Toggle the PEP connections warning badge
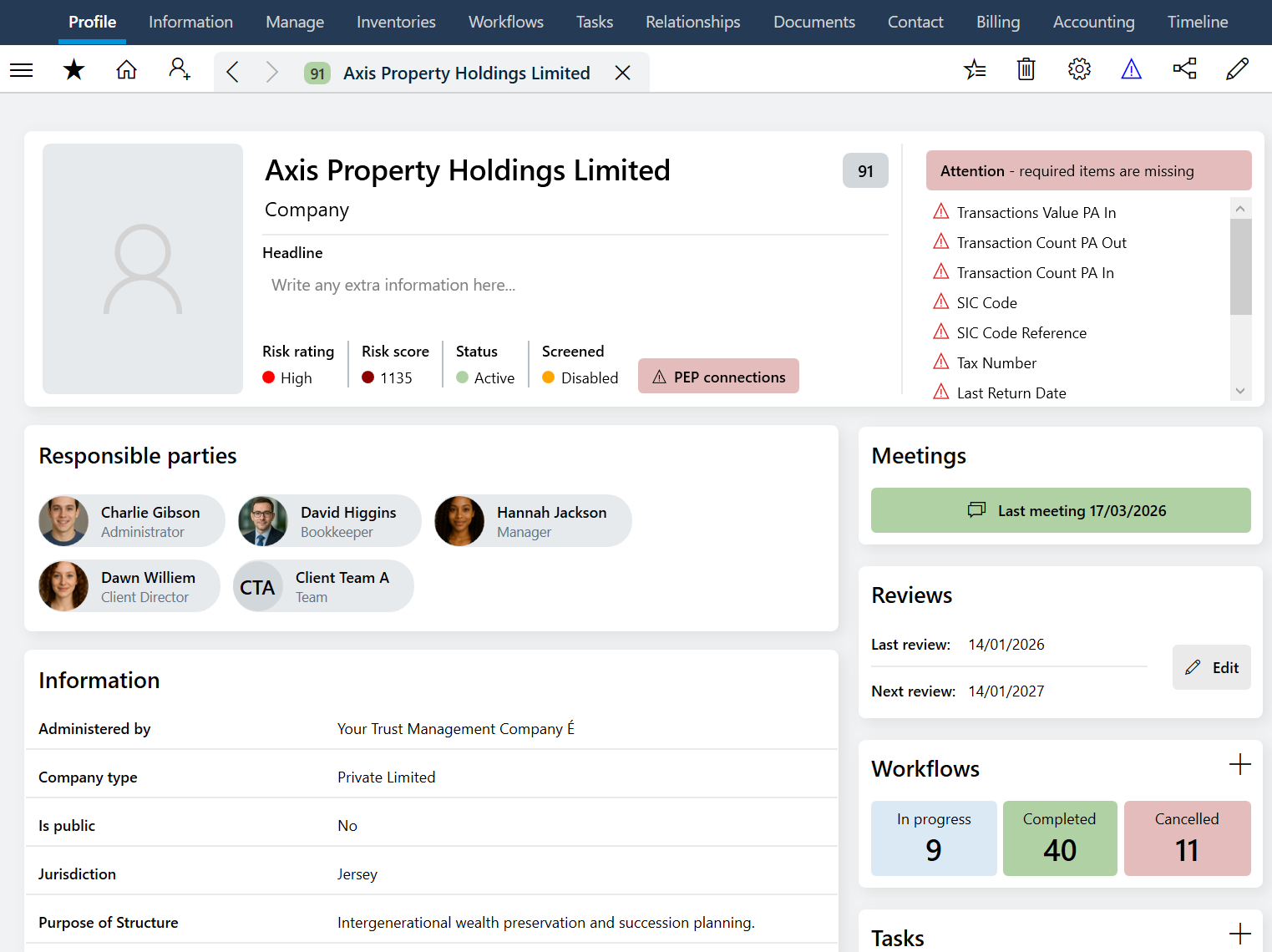The height and width of the screenshot is (952, 1272). 718,376
